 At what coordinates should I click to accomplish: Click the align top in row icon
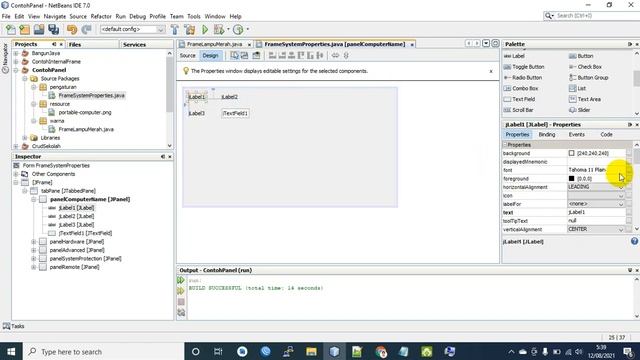(301, 56)
